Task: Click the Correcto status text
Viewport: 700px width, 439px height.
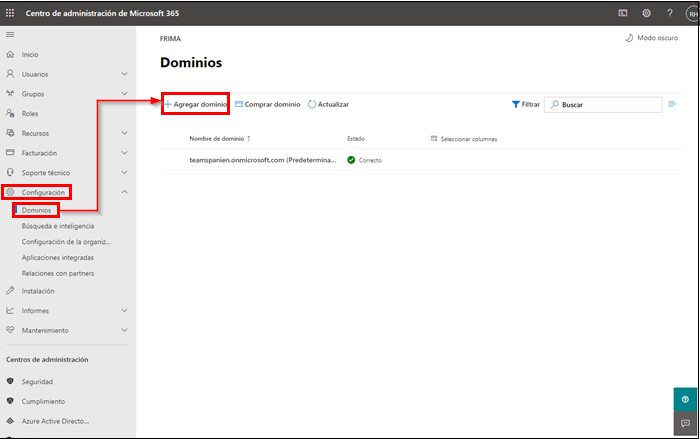Action: coord(370,160)
